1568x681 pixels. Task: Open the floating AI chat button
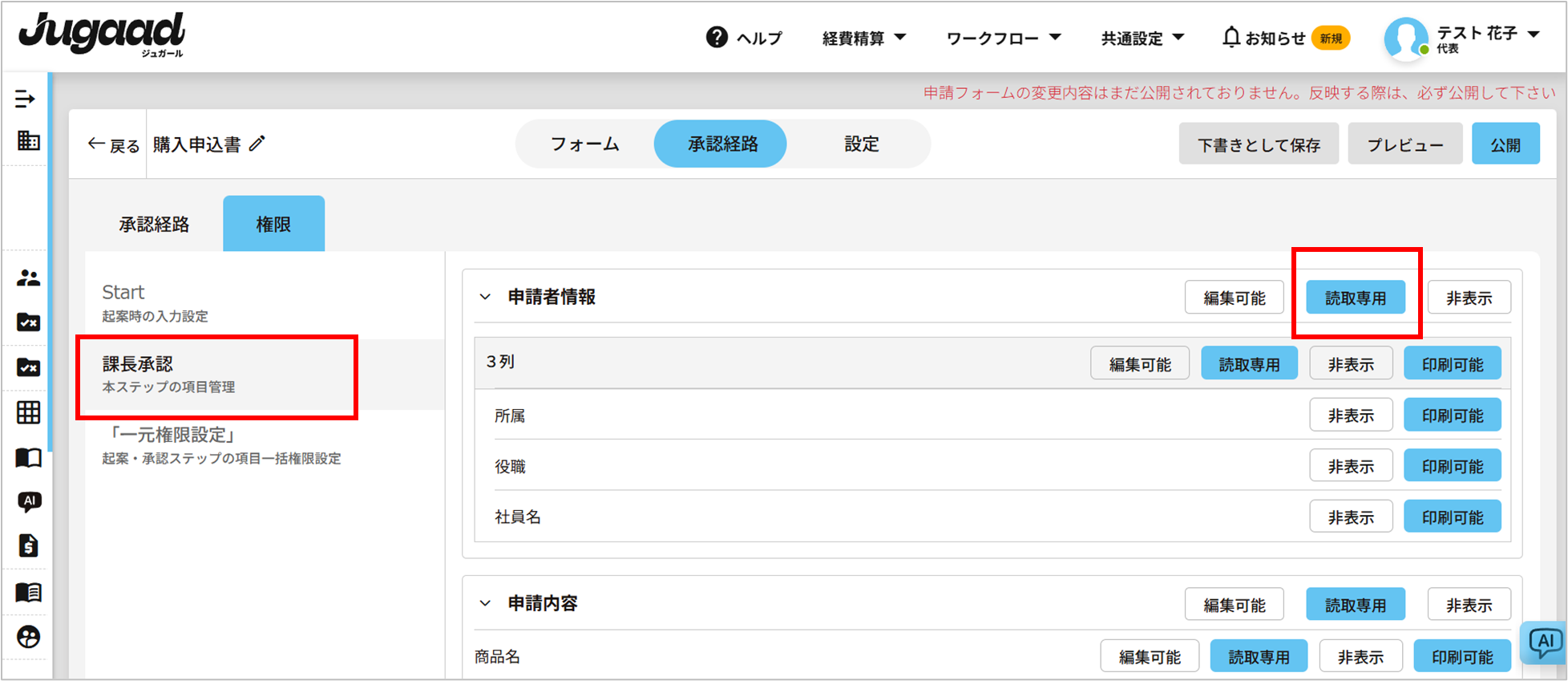(x=1544, y=642)
